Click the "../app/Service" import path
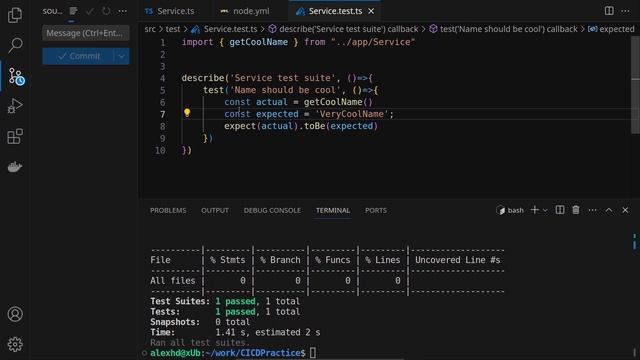The height and width of the screenshot is (360, 640). click(373, 42)
